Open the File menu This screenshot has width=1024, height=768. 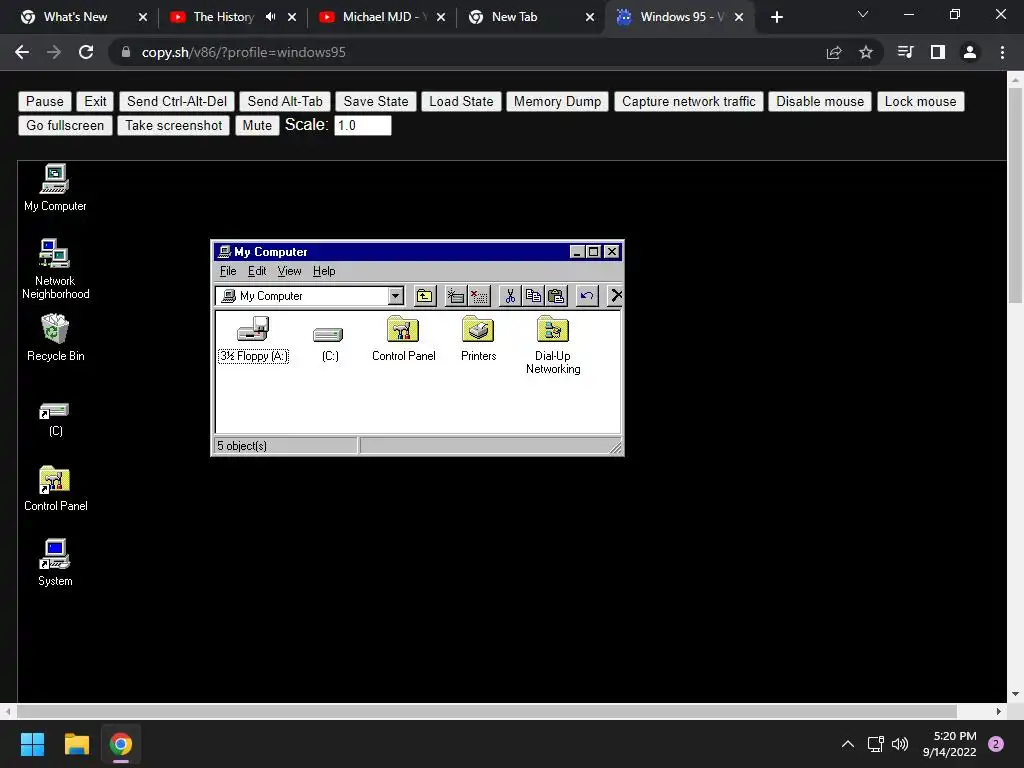coord(228,271)
